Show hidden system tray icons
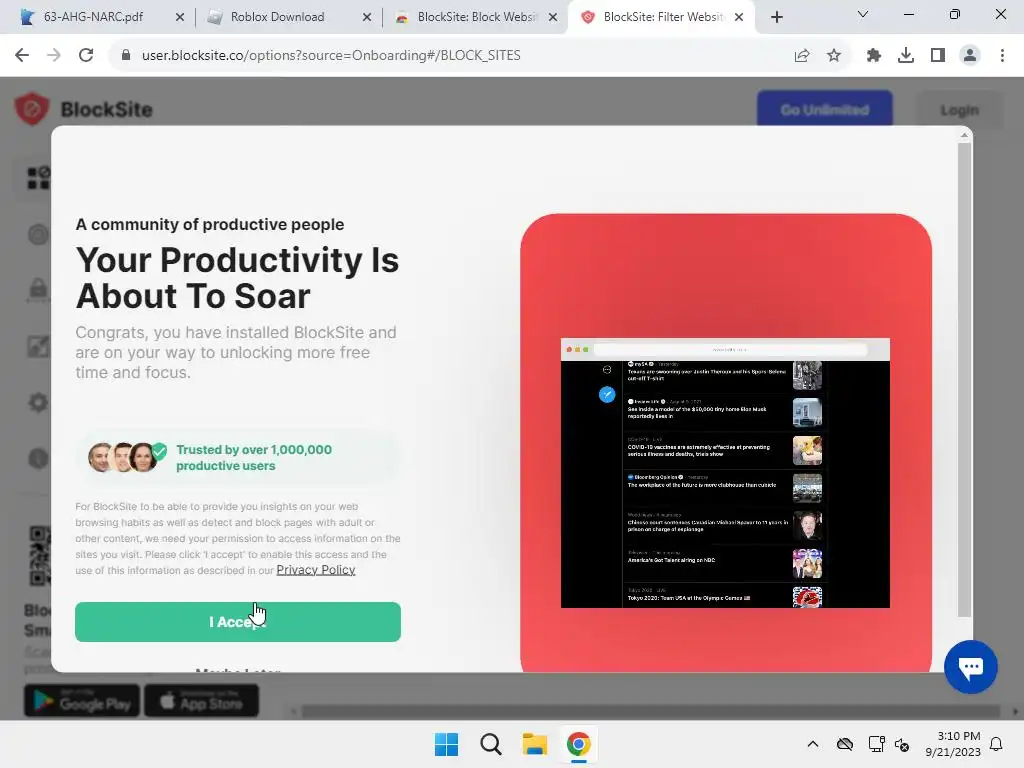Image resolution: width=1024 pixels, height=768 pixels. pos(812,744)
